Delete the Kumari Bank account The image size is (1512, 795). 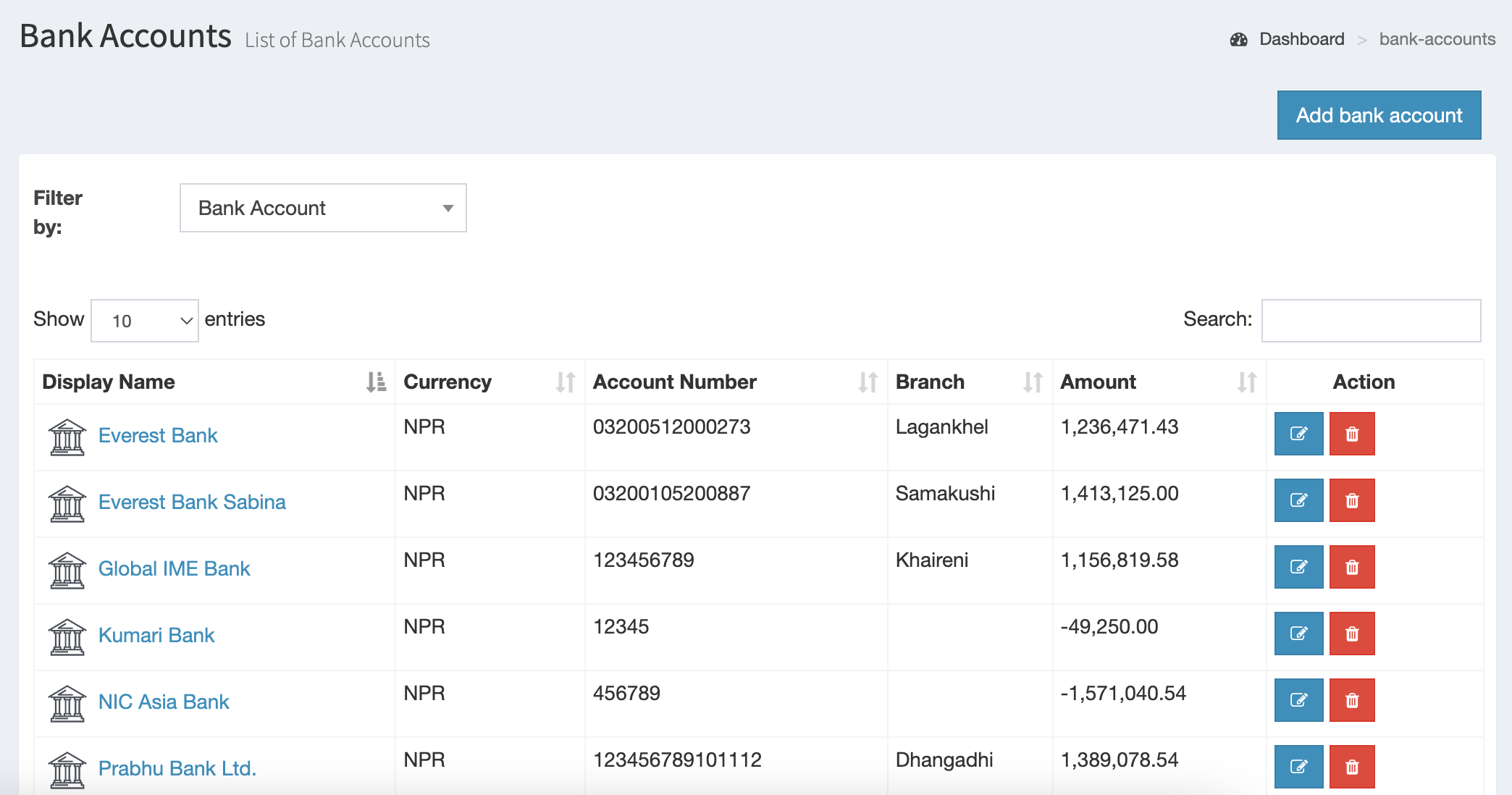point(1352,634)
